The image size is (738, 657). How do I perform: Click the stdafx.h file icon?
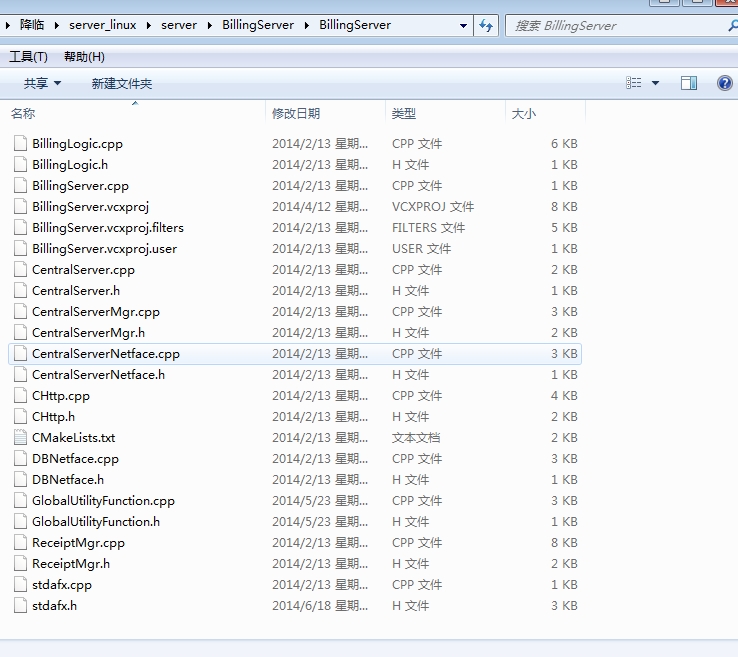[21, 606]
